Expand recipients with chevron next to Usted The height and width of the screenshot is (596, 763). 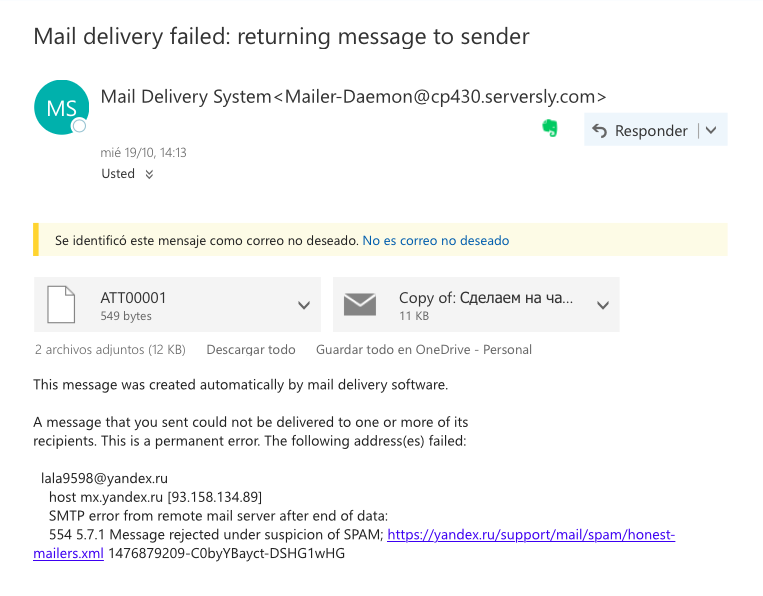pos(149,174)
